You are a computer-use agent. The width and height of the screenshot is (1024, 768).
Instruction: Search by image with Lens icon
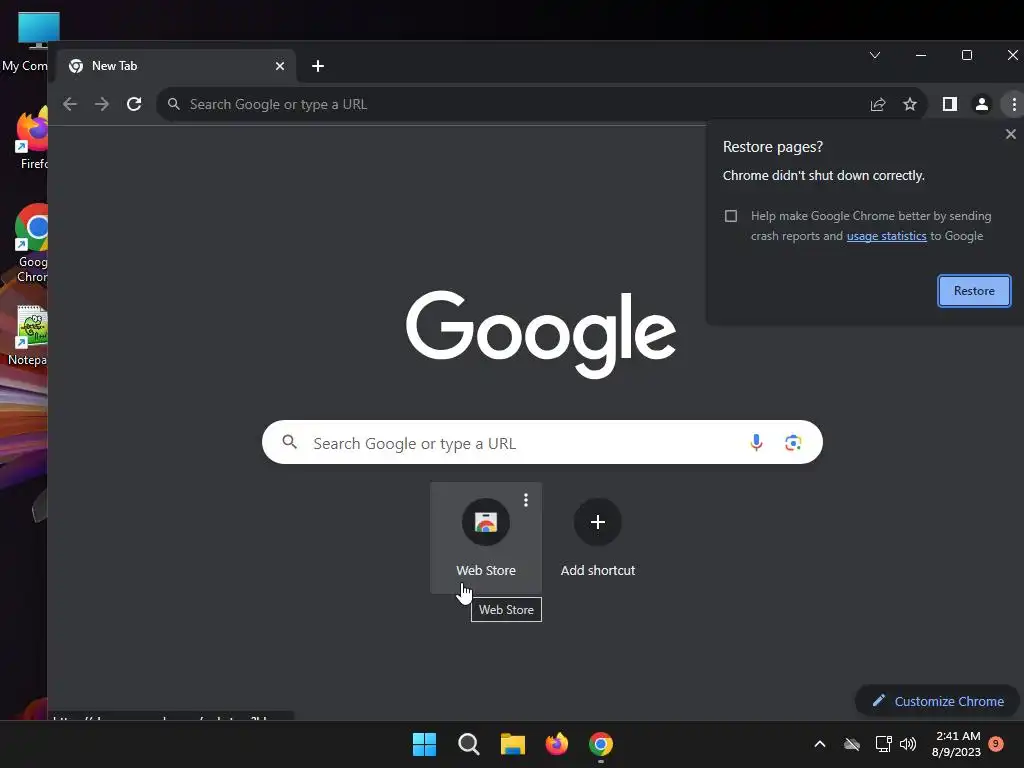point(793,443)
